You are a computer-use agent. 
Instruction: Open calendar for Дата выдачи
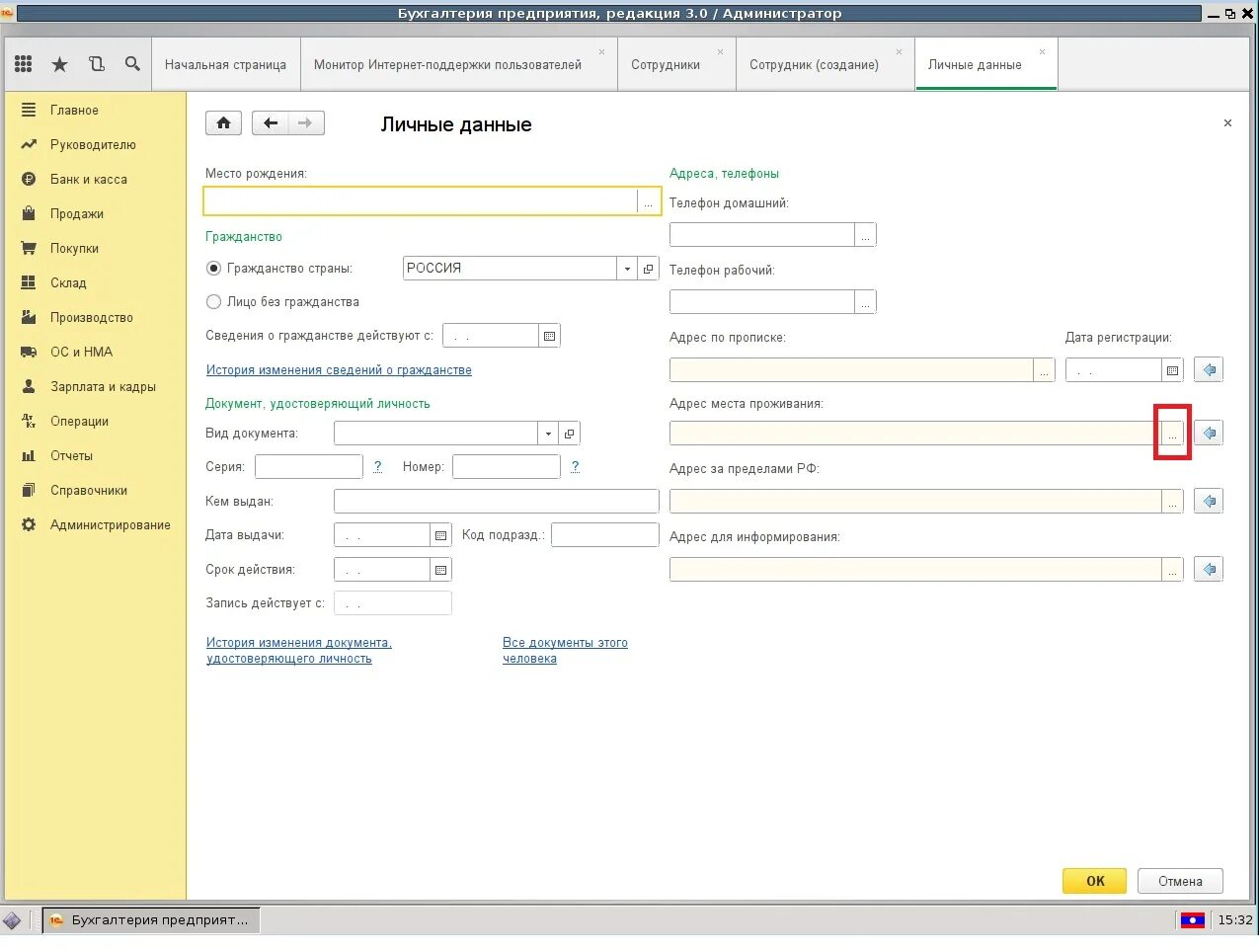pyautogui.click(x=441, y=535)
